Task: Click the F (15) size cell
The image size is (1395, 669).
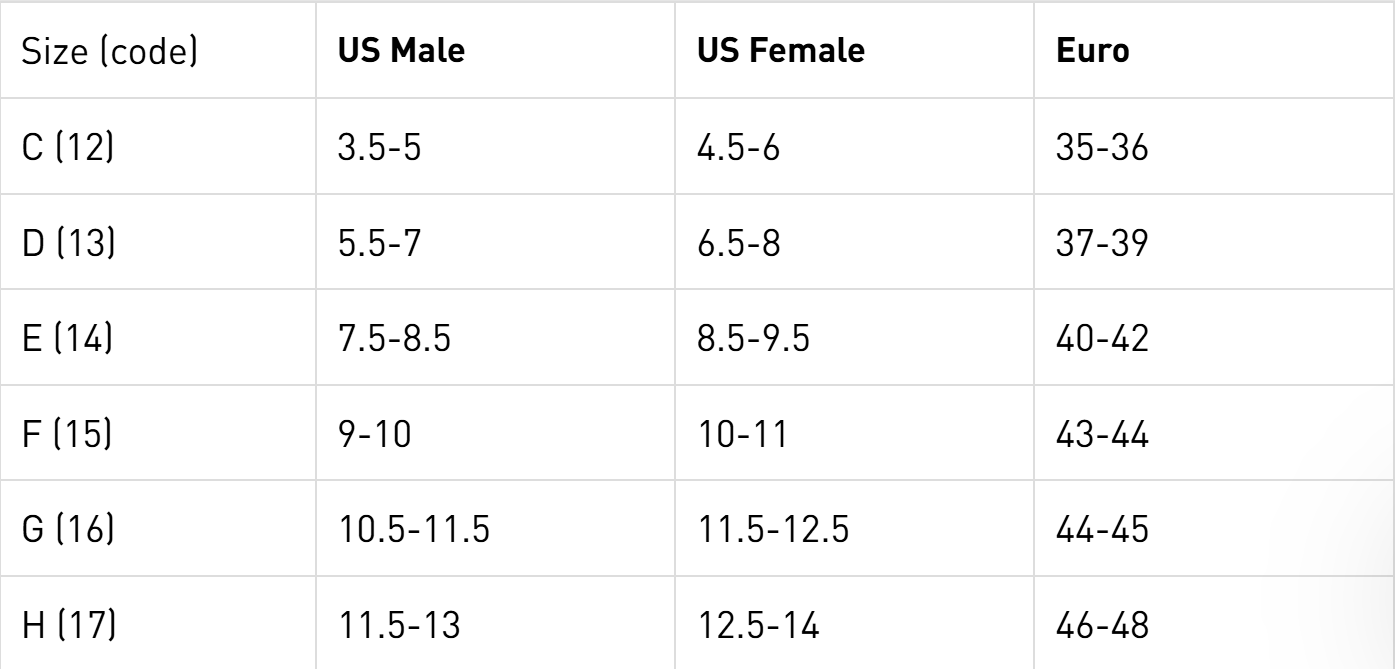Action: (x=68, y=434)
